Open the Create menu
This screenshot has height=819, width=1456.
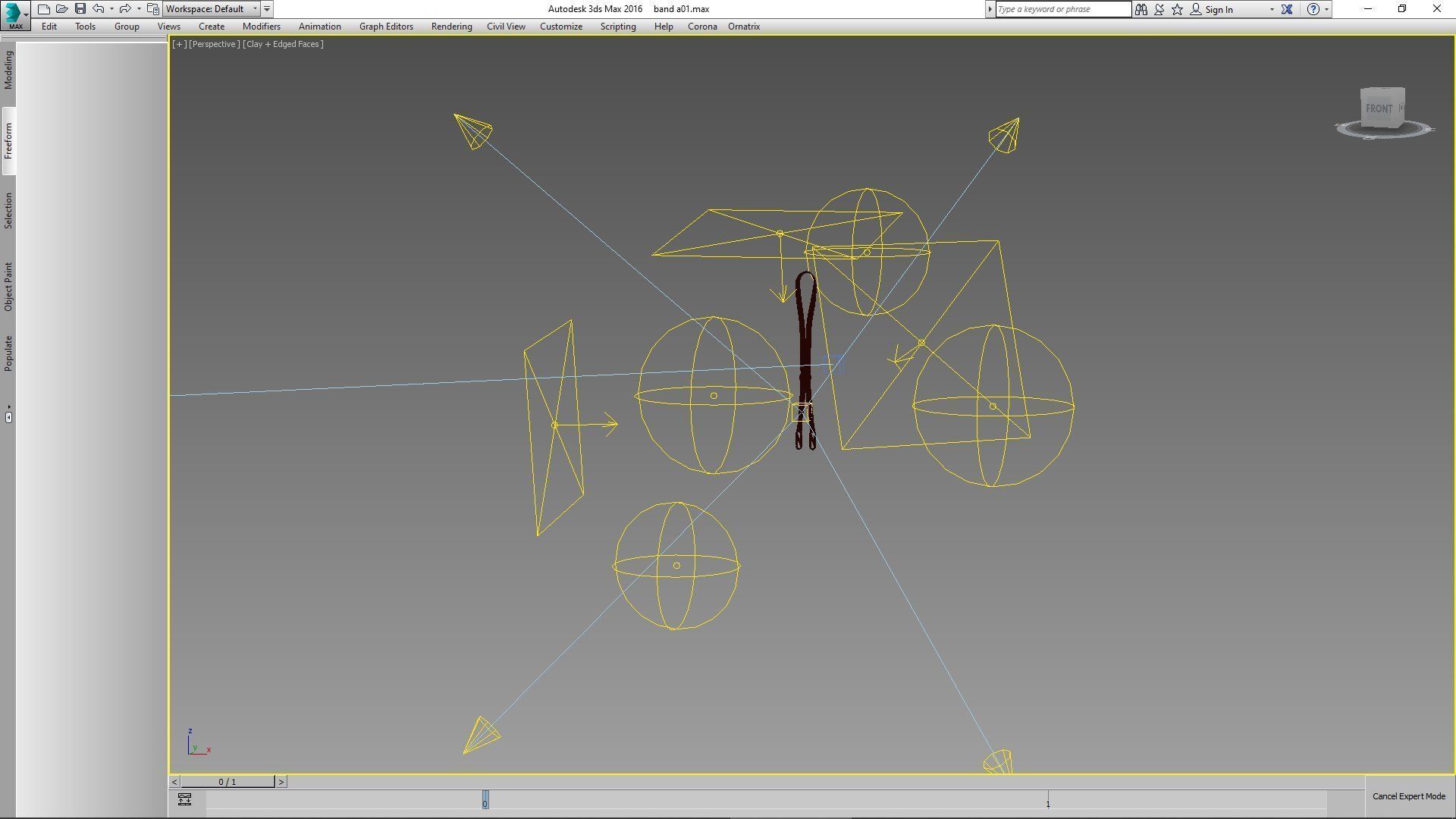(x=212, y=27)
